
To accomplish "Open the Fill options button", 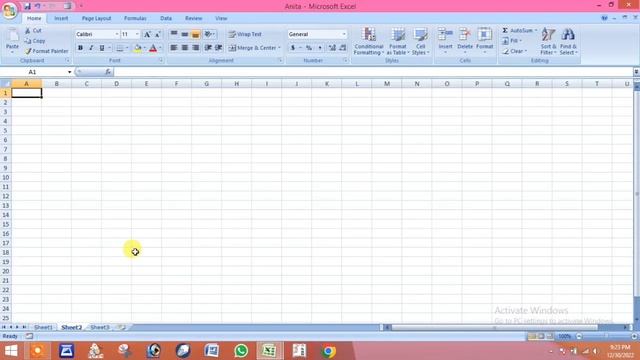I will tap(512, 41).
